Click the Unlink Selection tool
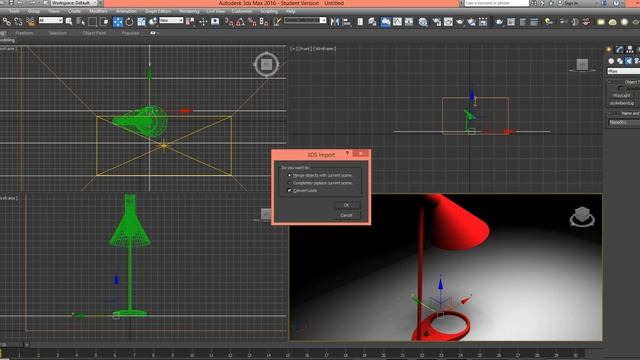 18,21
